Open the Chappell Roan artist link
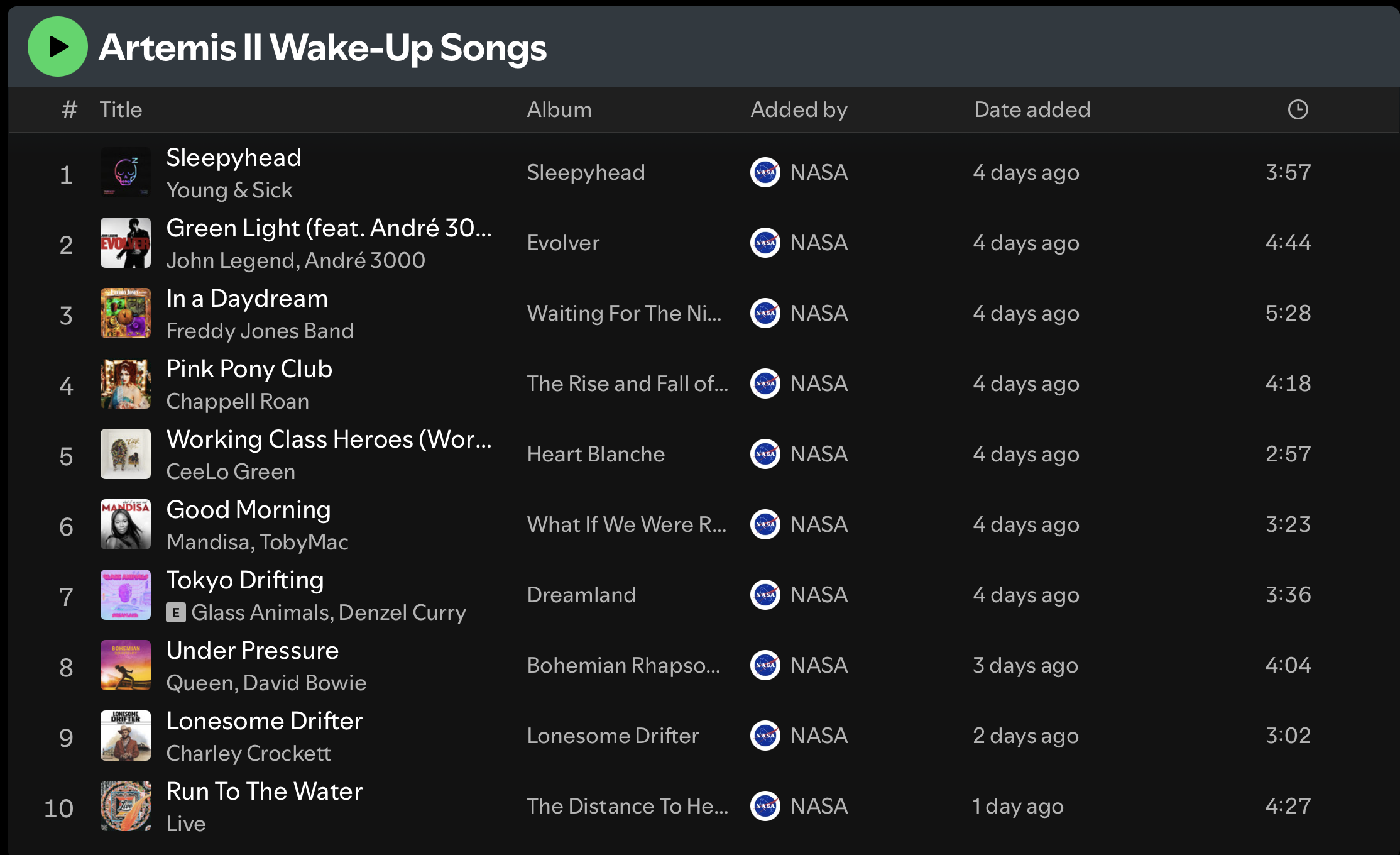1400x855 pixels. tap(238, 401)
